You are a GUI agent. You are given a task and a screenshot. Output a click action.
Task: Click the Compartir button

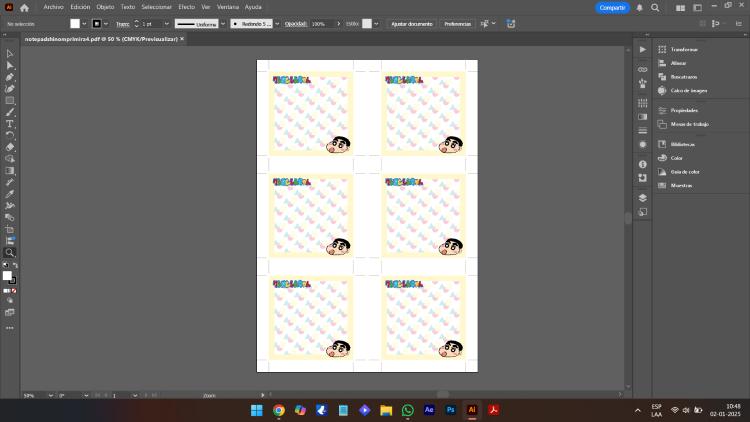point(612,8)
